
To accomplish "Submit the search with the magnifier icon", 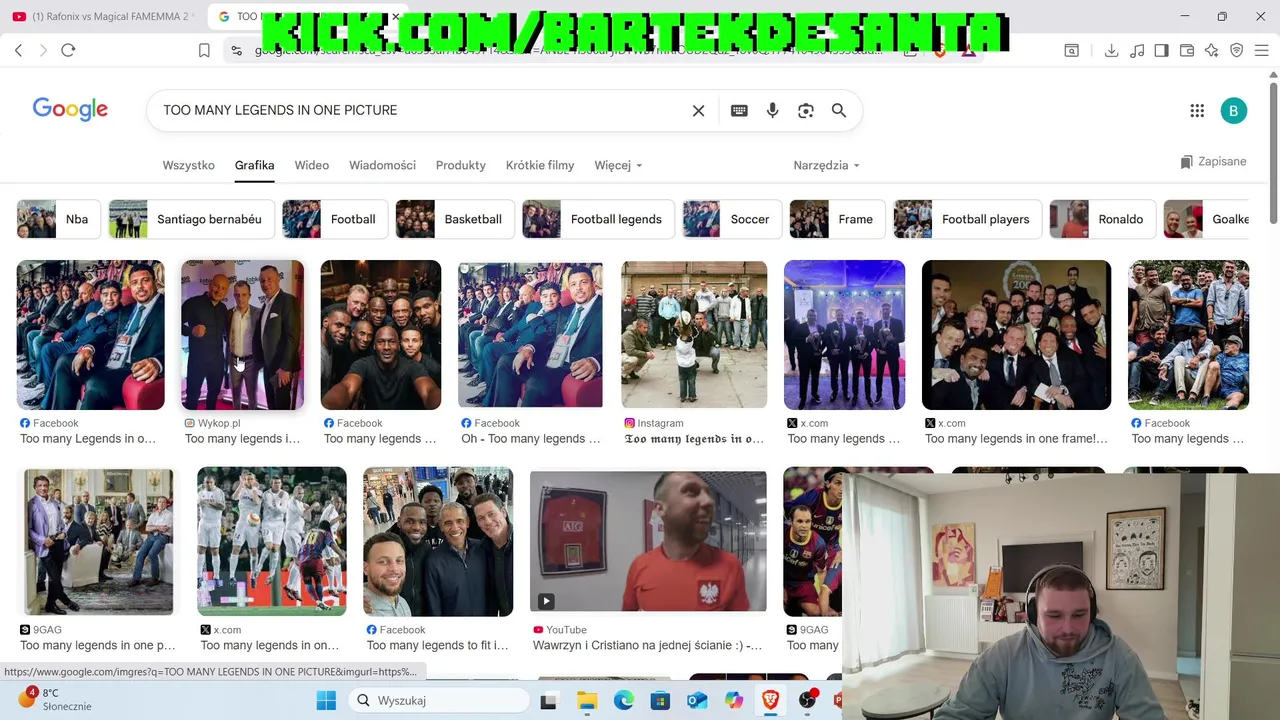I will point(839,111).
